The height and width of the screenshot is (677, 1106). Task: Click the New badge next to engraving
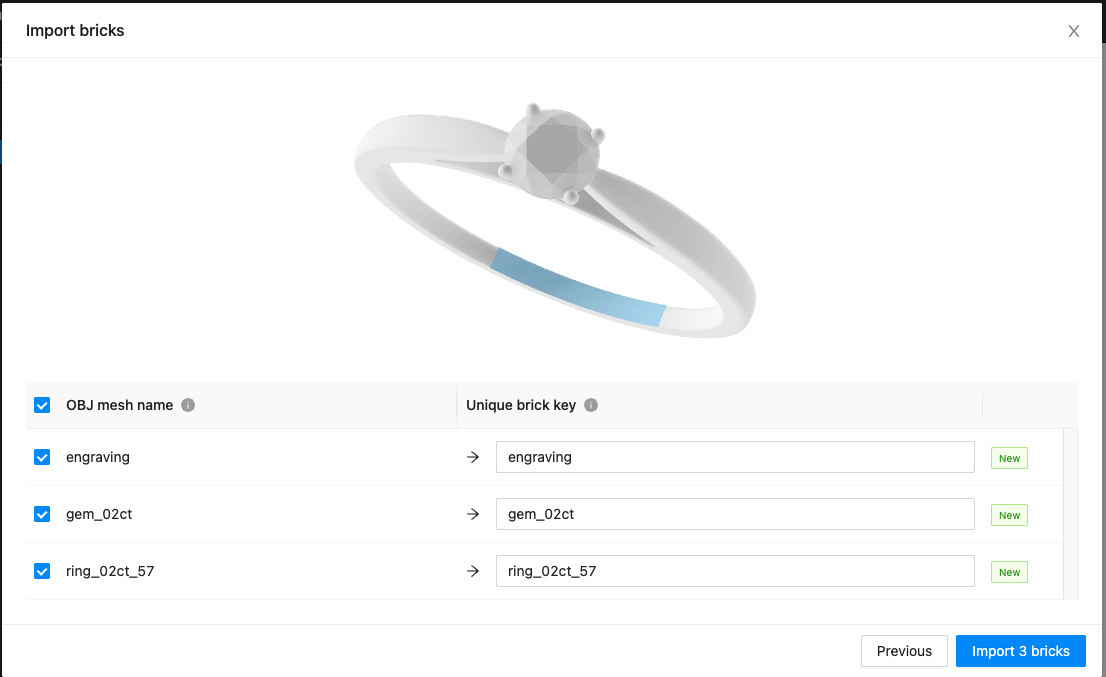coord(1008,457)
